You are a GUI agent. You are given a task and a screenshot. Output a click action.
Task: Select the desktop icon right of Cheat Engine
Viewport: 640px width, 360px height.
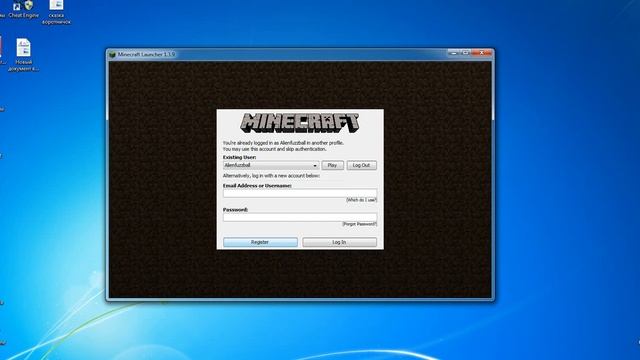click(x=56, y=12)
